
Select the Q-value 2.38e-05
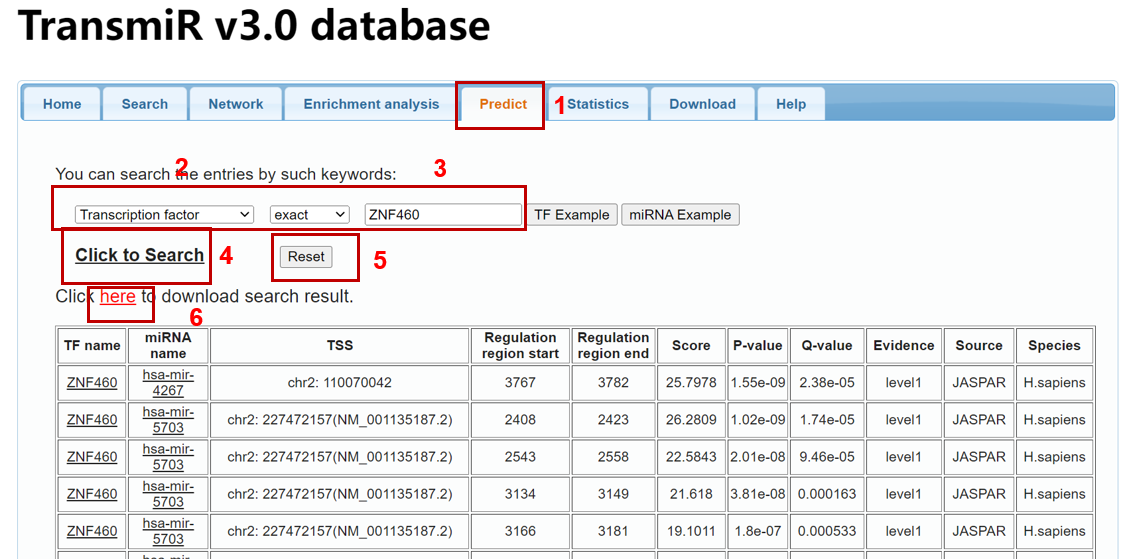(x=827, y=382)
